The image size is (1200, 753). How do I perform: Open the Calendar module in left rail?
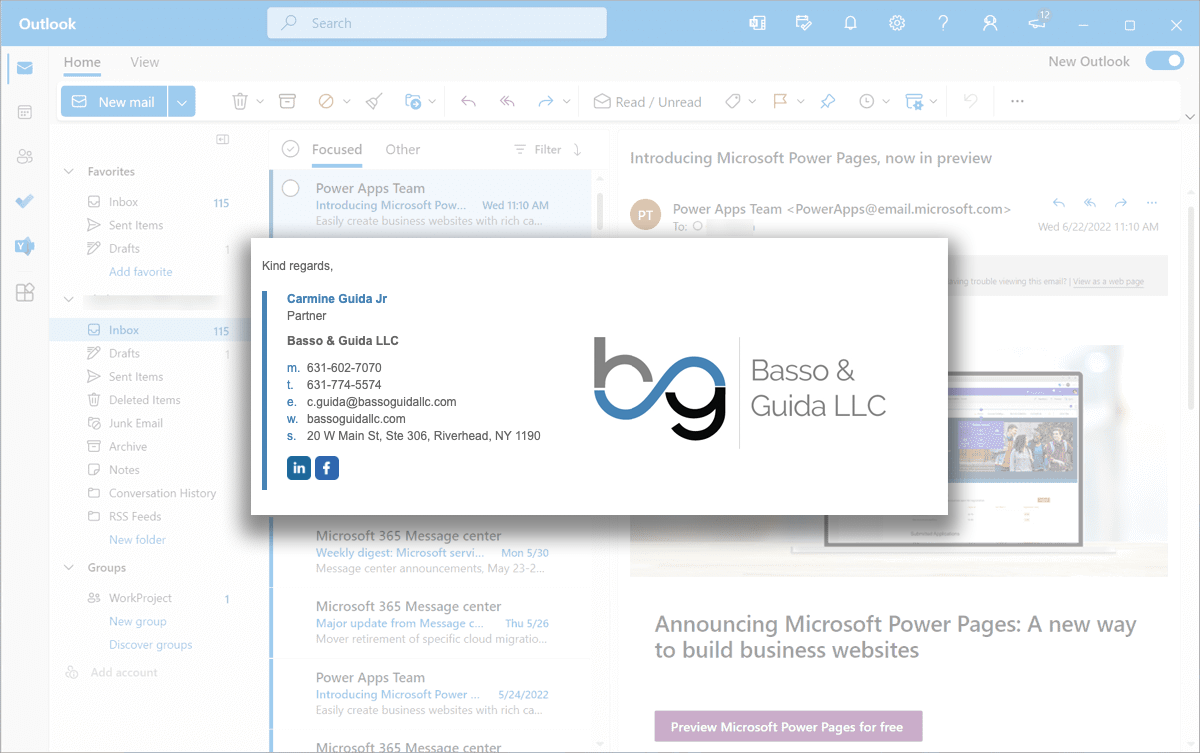click(x=24, y=112)
